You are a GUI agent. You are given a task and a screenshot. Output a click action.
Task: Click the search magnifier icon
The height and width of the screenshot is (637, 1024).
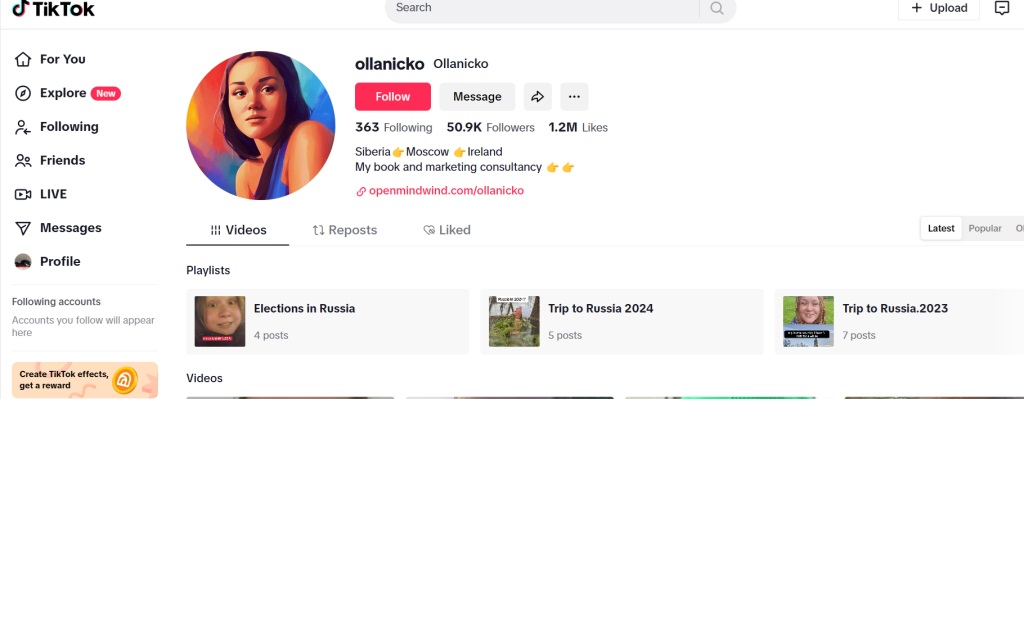pyautogui.click(x=717, y=8)
